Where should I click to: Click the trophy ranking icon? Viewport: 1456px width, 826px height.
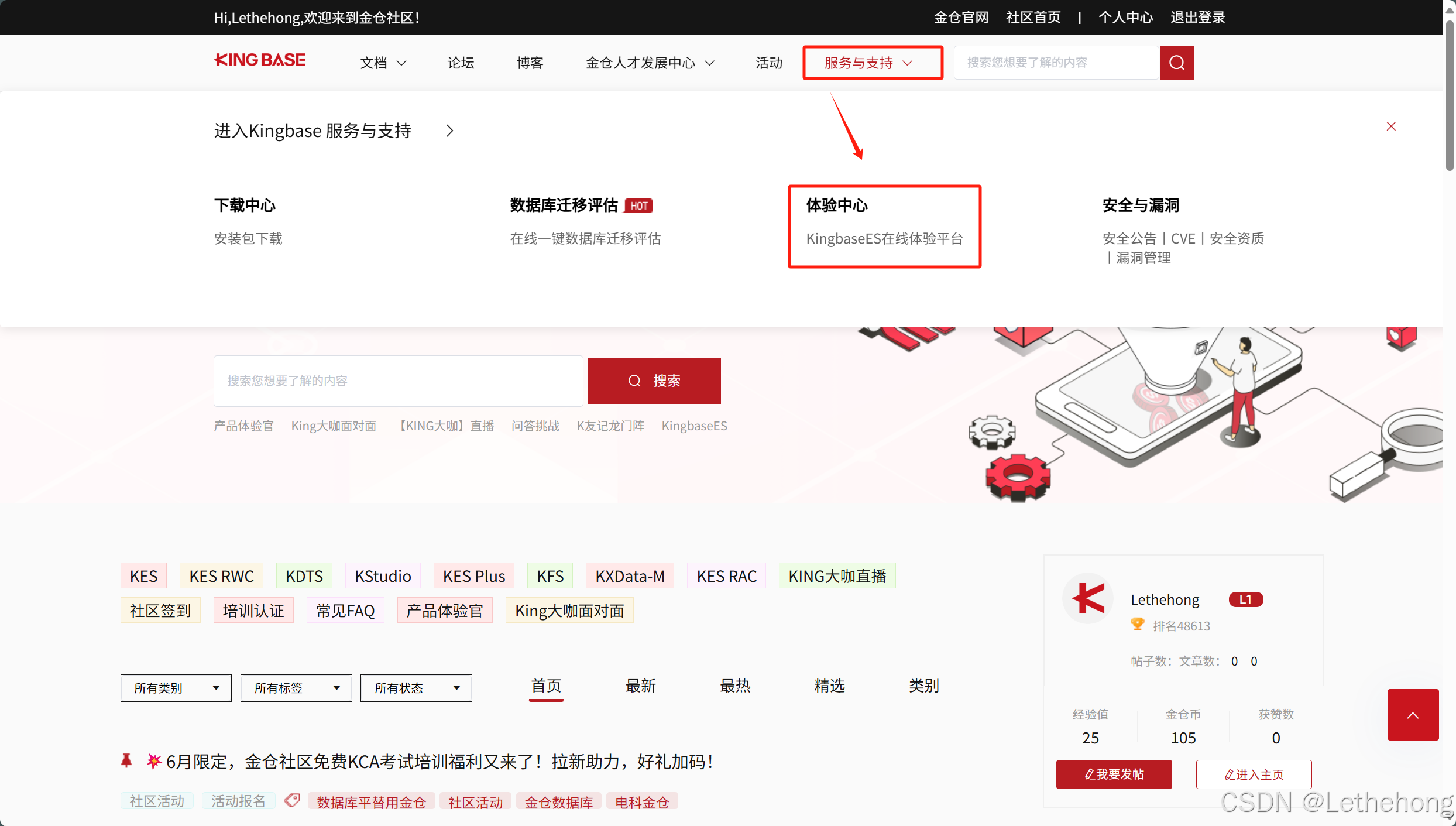[1137, 624]
